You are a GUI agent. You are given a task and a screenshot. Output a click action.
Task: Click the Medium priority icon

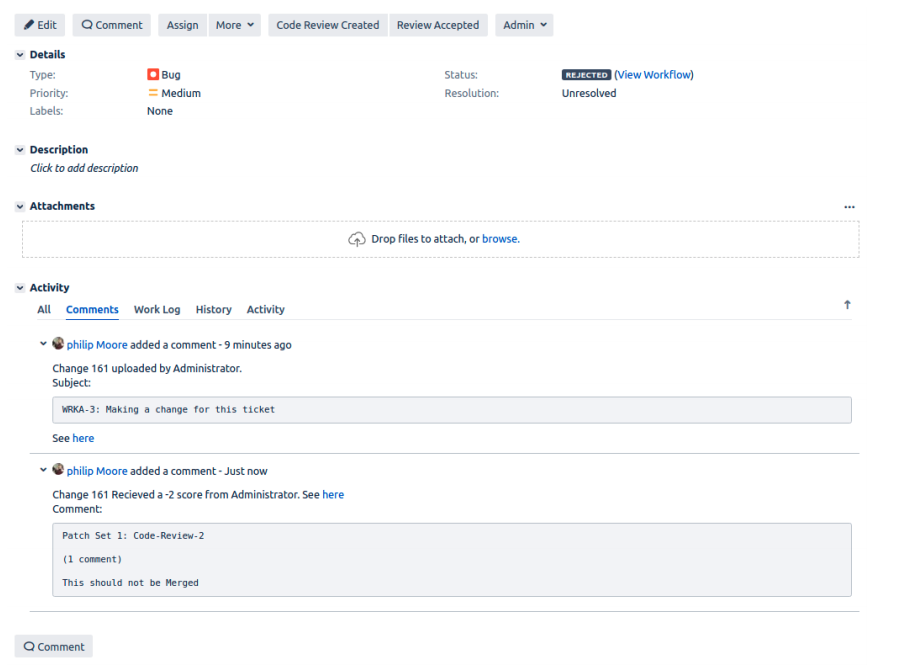[x=154, y=92]
